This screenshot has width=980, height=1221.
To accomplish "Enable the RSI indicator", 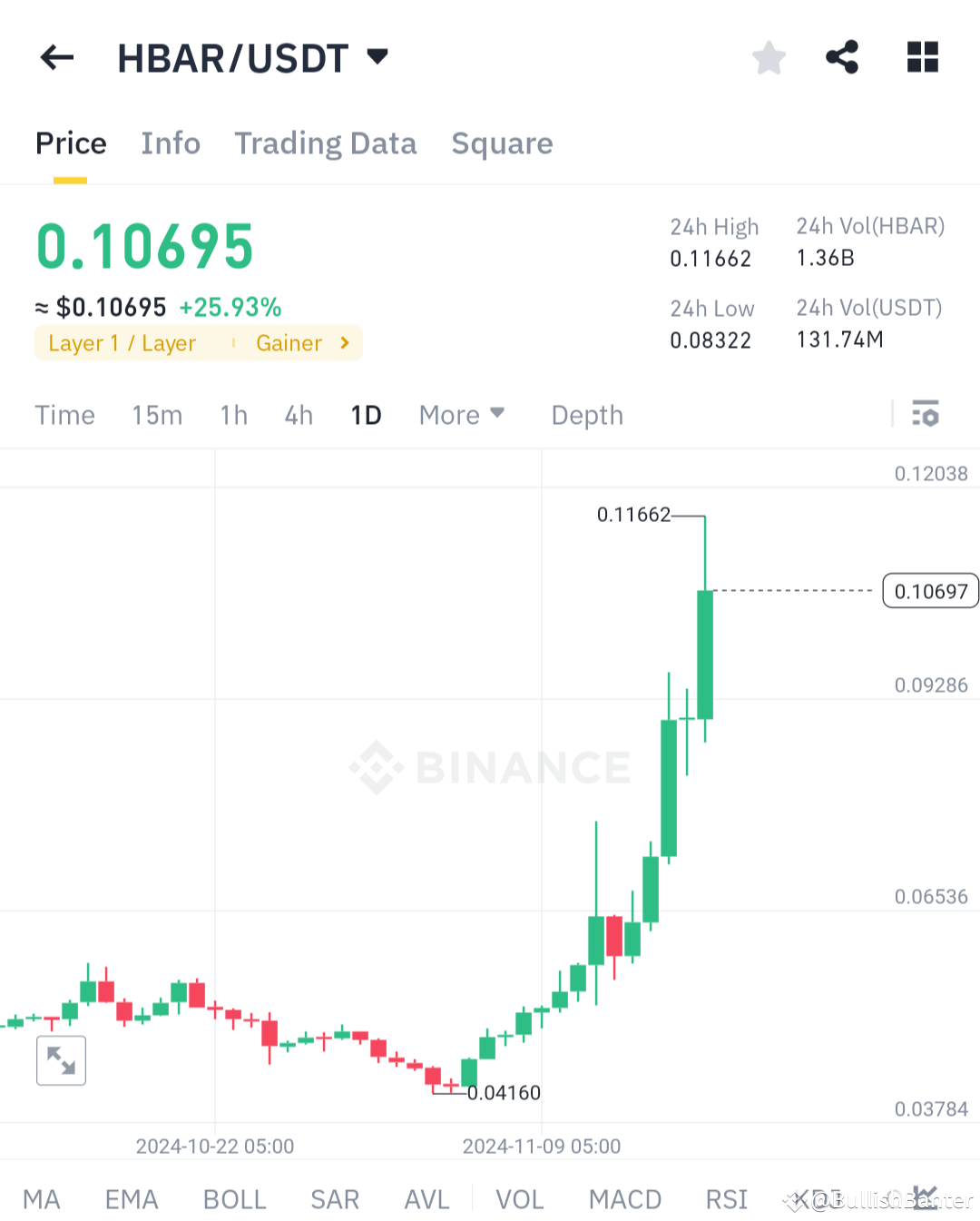I will (x=725, y=1199).
